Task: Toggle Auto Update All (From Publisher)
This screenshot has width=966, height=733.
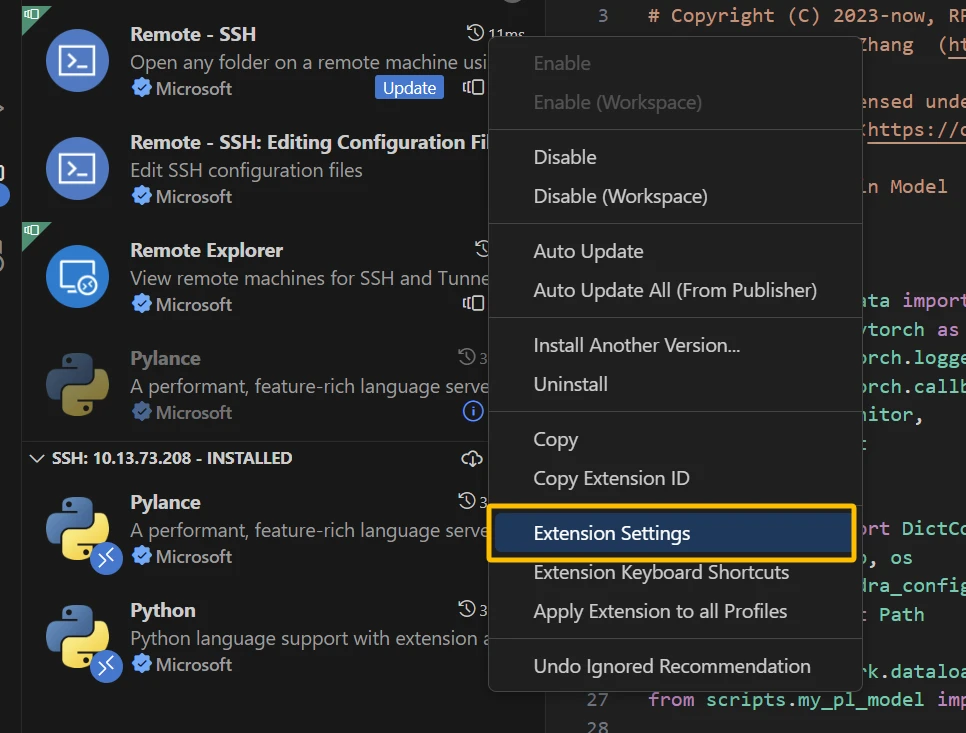Action: (x=675, y=290)
